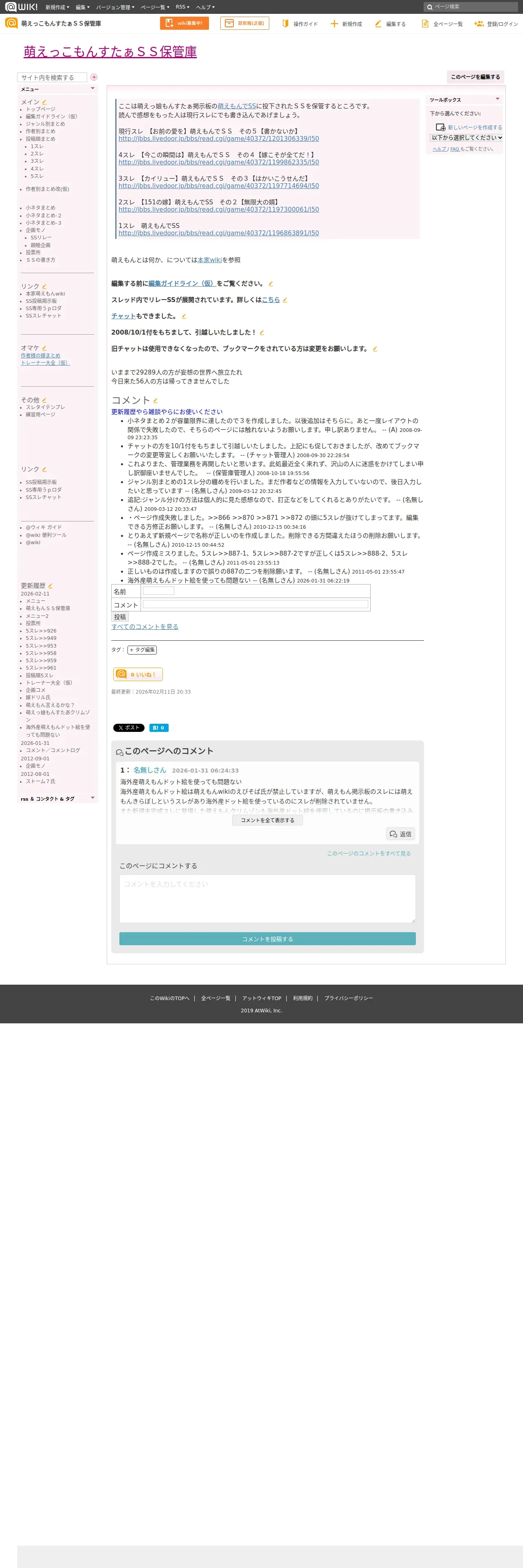Click the orange @ site icon beside the wiki name
Viewport: 523px width, 1568px height.
point(11,23)
